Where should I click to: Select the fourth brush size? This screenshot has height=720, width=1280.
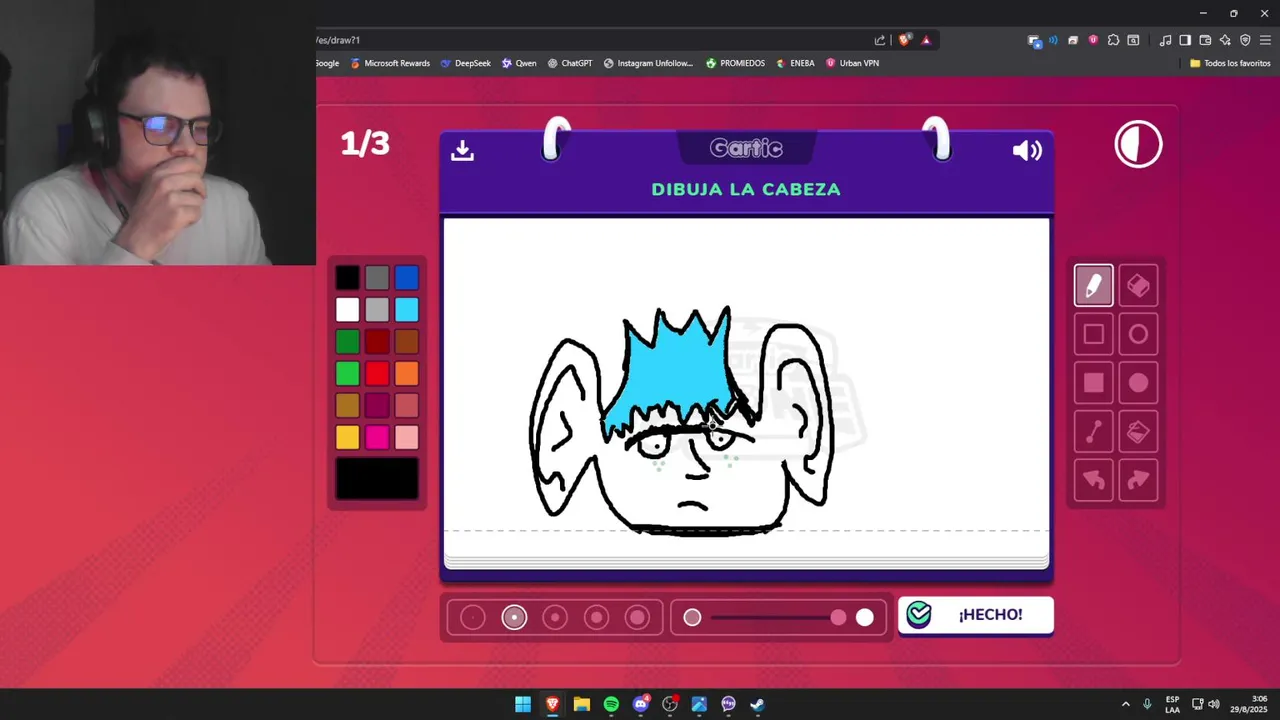click(596, 618)
